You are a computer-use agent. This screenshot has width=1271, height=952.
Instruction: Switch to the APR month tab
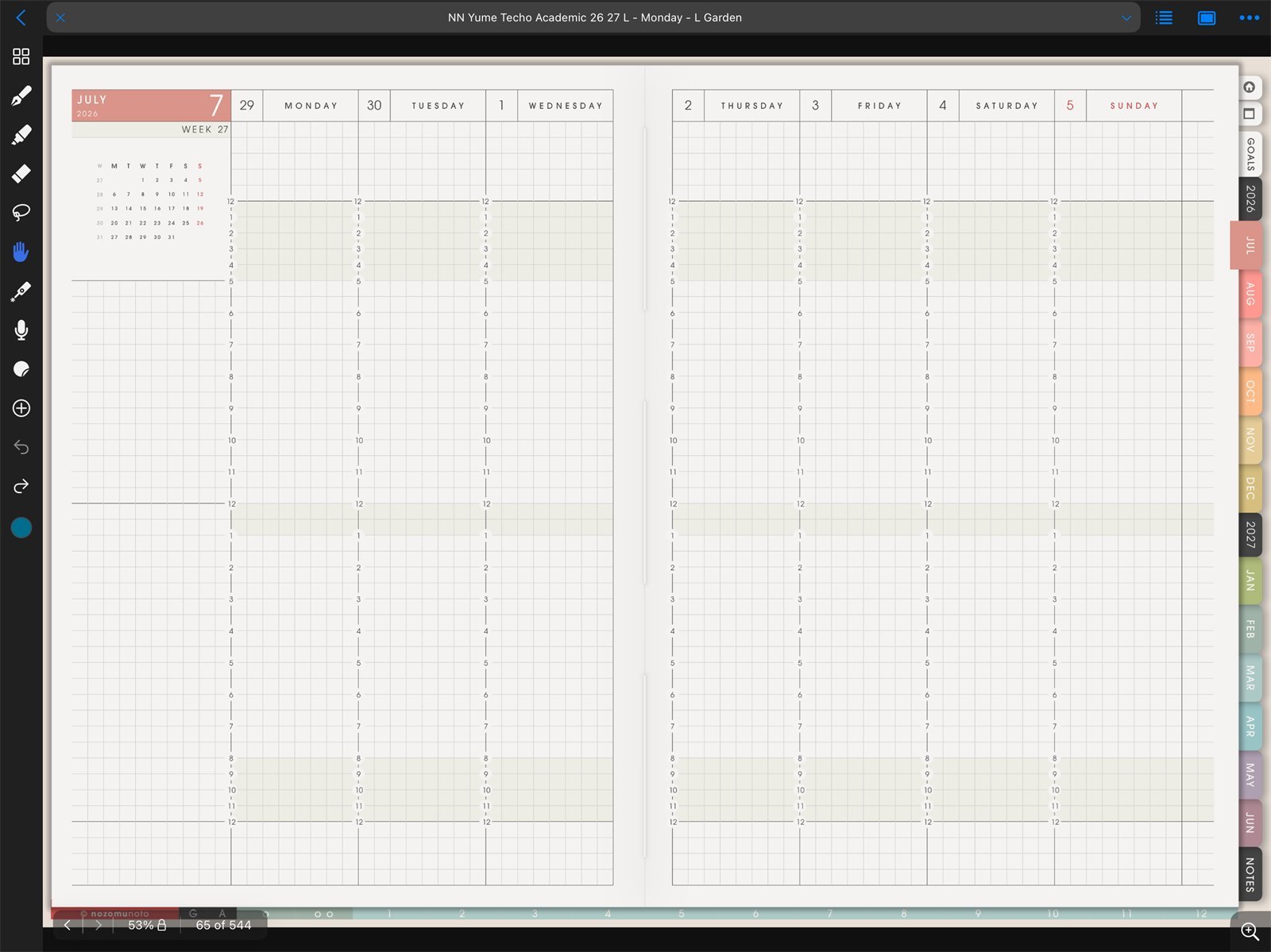click(x=1250, y=727)
